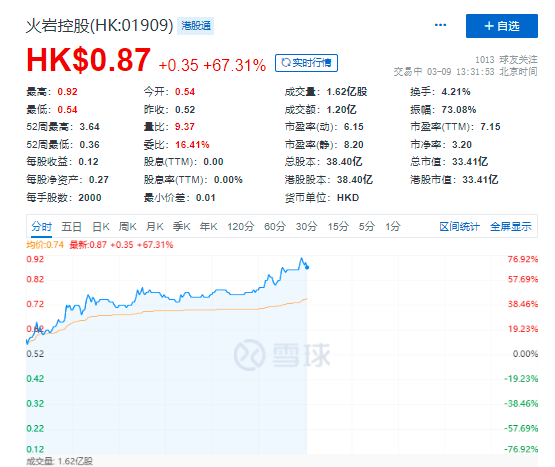555x467 pixels.
Task: Click the 市净率 value 3.20
Action: click(x=462, y=144)
